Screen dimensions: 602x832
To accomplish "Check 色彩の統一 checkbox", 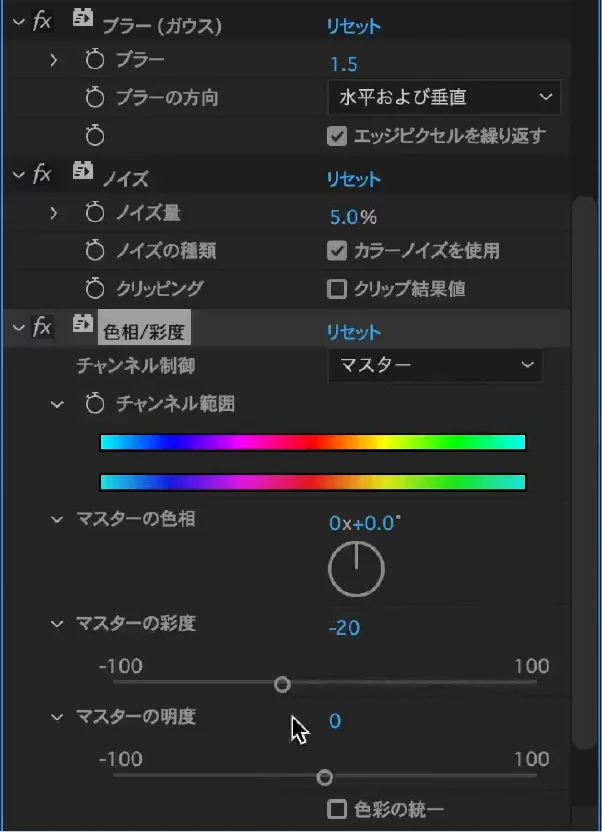I will point(337,810).
